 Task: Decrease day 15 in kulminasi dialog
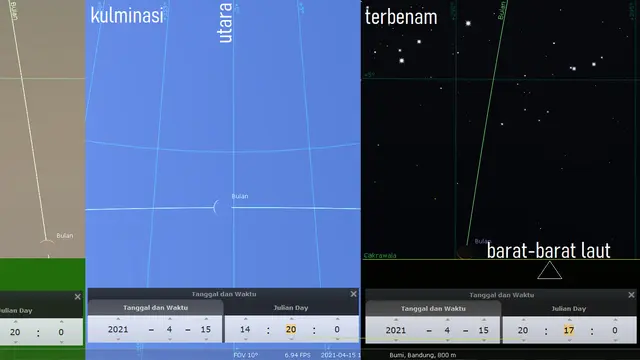(206, 339)
